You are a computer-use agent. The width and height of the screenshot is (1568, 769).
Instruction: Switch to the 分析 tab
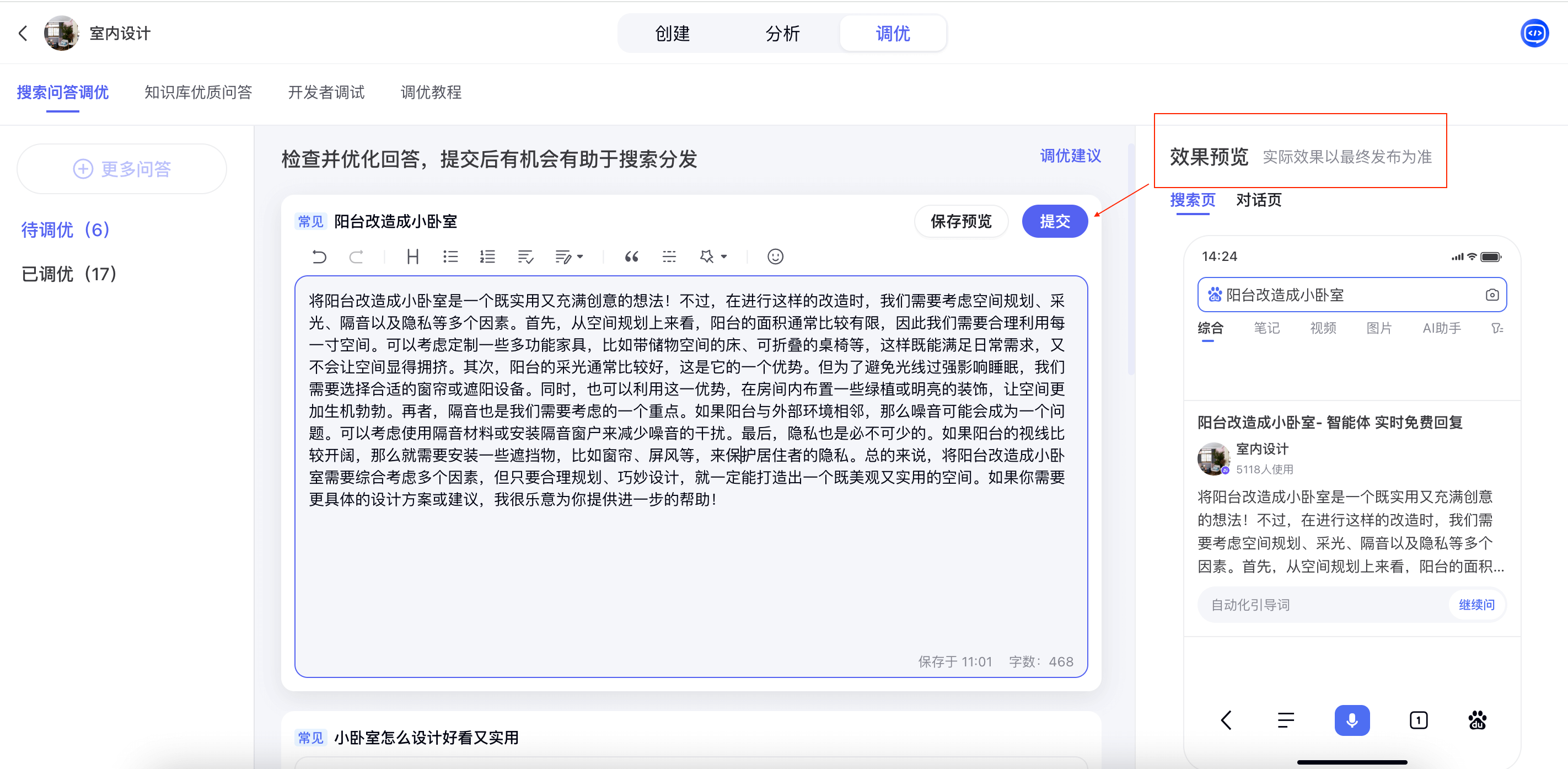782,34
